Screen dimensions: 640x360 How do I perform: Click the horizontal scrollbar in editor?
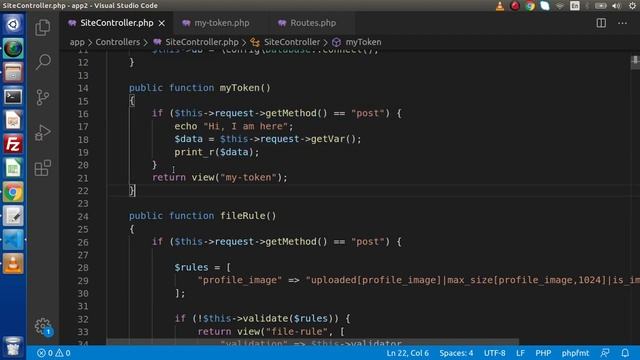coord(312,341)
